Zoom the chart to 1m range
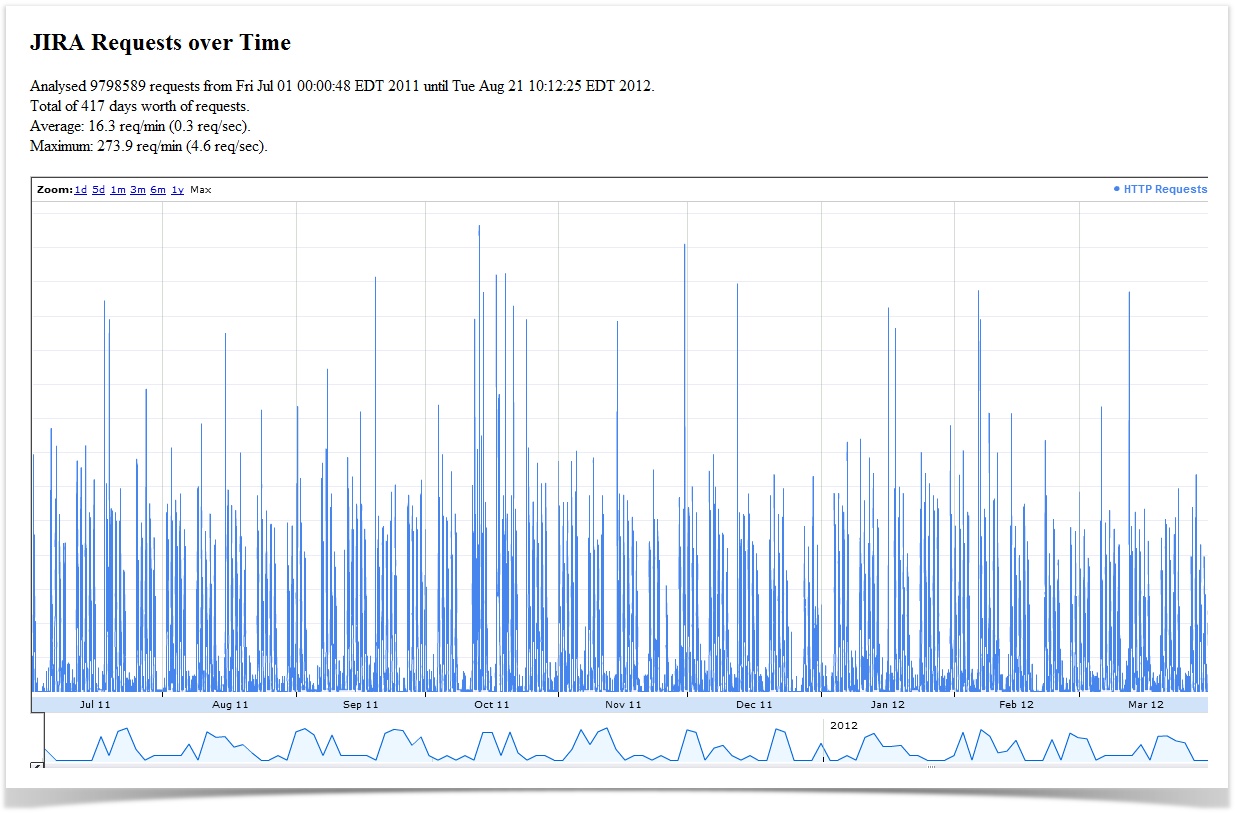The image size is (1242, 817). pyautogui.click(x=118, y=190)
